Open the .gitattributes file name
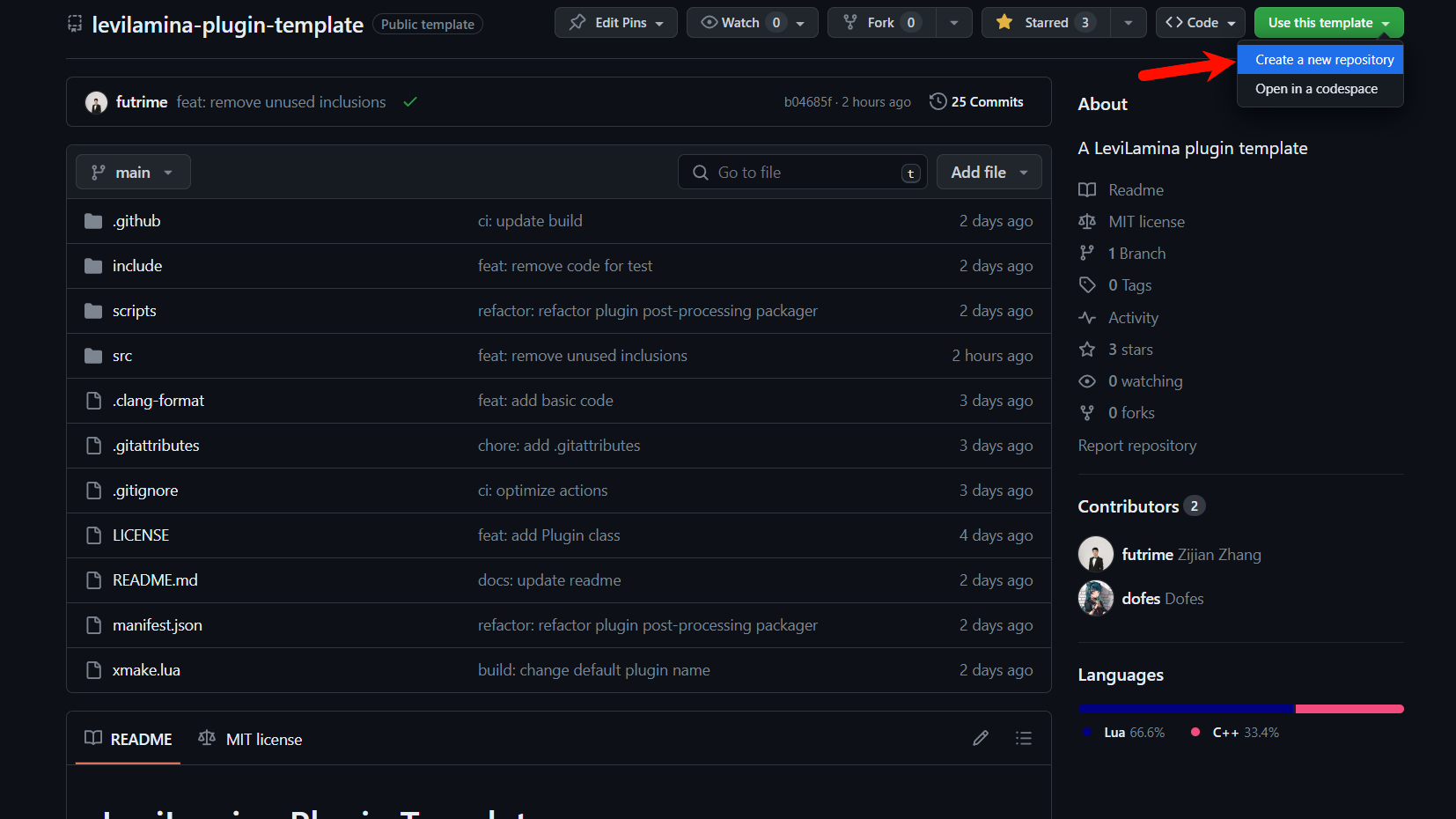 pyautogui.click(x=156, y=446)
